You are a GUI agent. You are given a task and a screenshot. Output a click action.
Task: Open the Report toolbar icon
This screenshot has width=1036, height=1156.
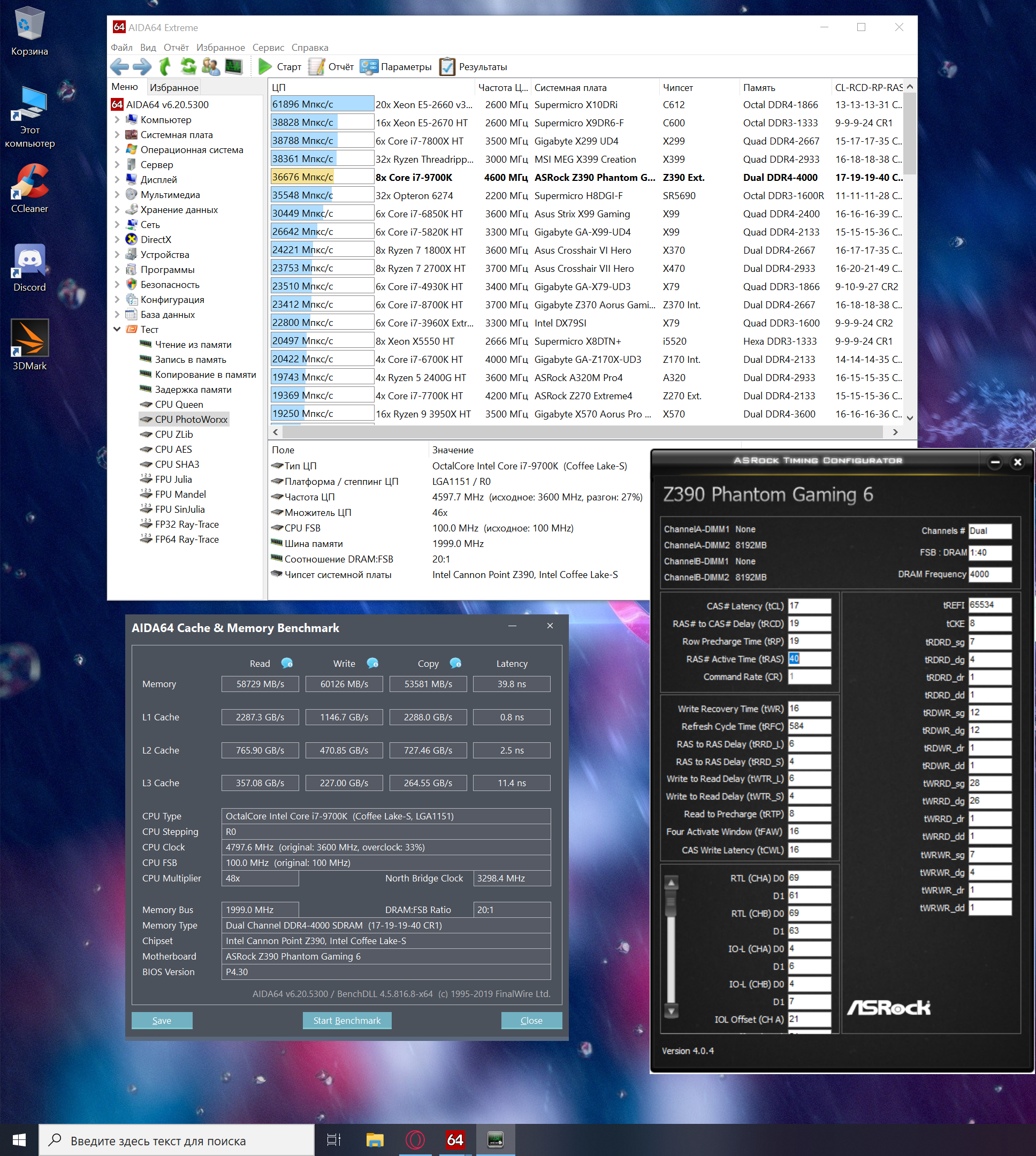point(316,66)
